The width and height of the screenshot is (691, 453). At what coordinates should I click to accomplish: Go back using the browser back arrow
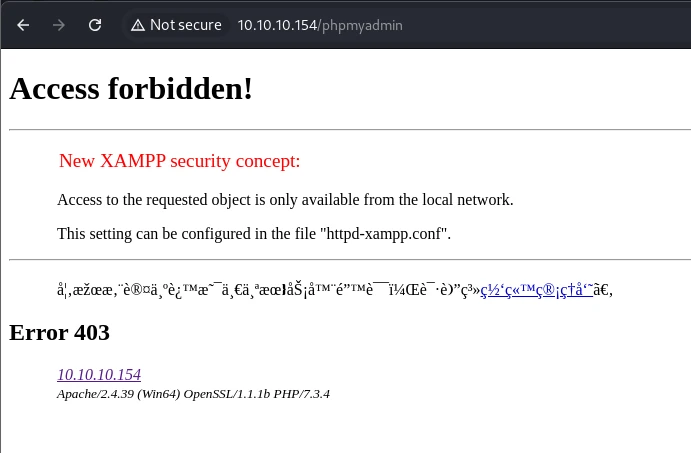pyautogui.click(x=23, y=25)
